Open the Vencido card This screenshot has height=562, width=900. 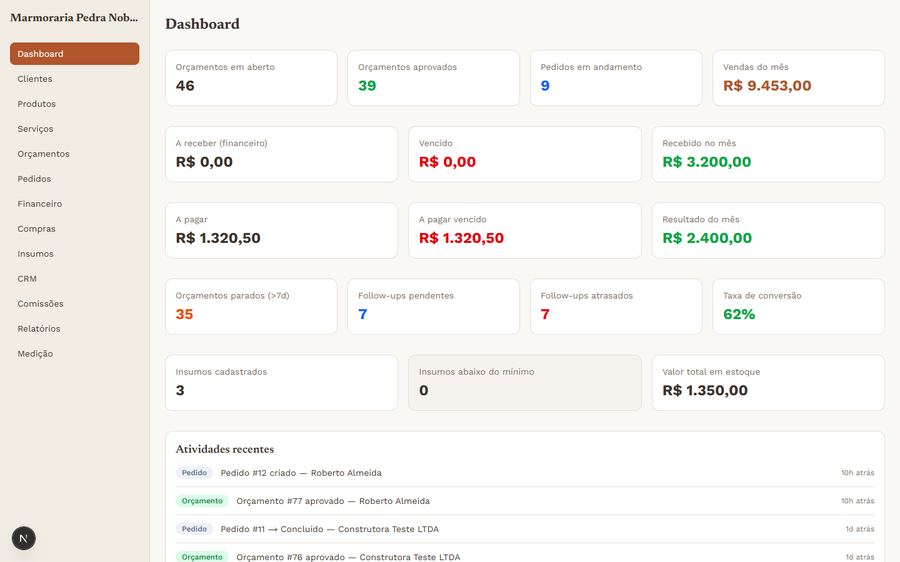click(x=525, y=154)
